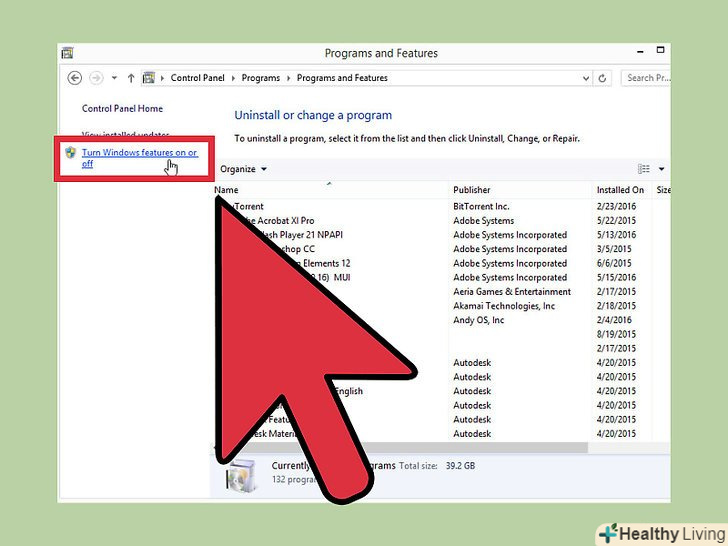Select Akamai Technologies, Inc row

504,306
